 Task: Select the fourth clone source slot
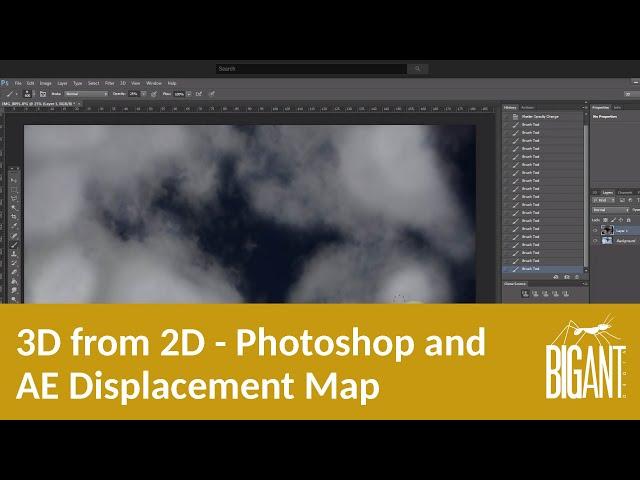(556, 293)
